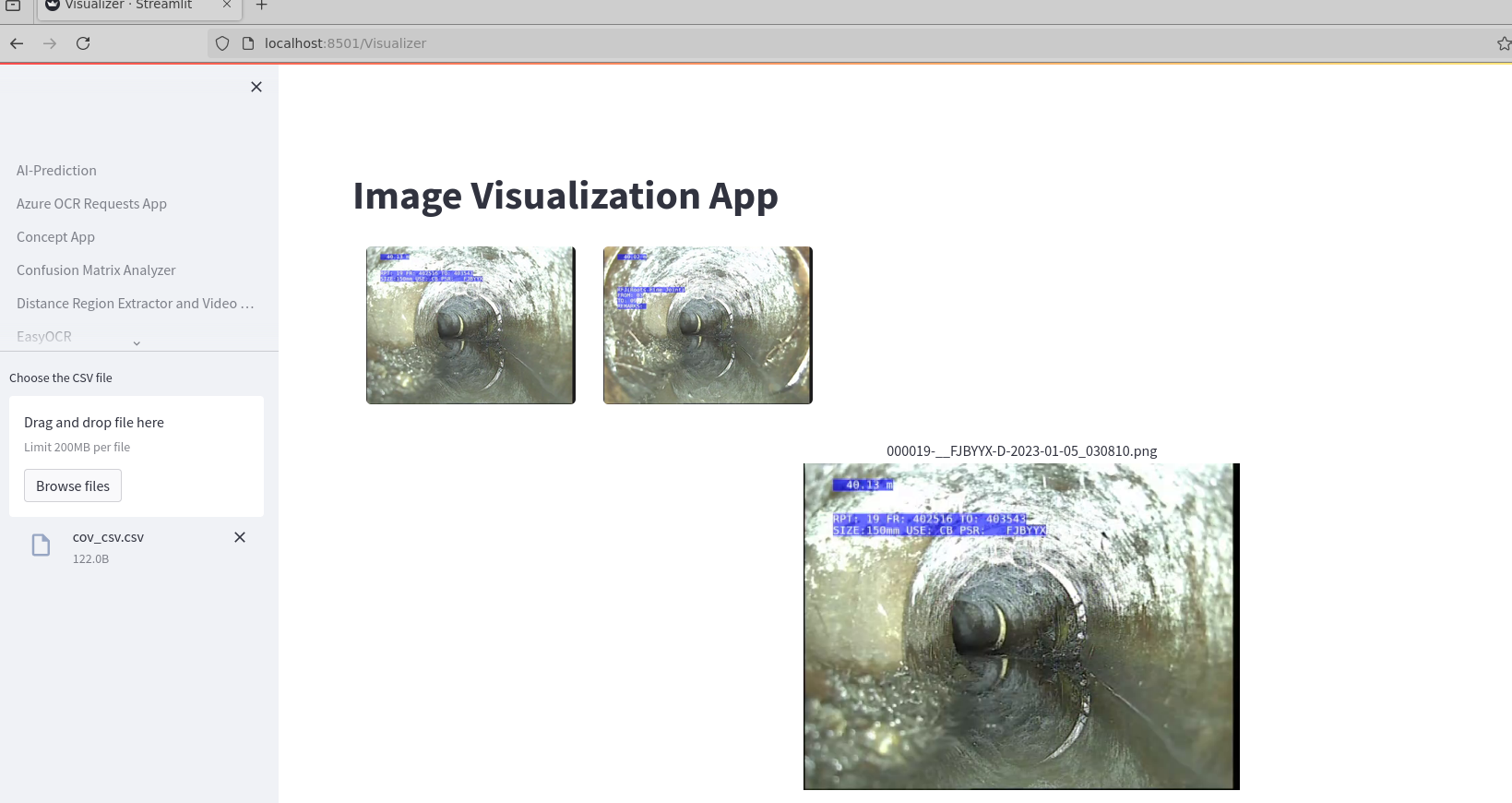
Task: Open a new browser tab
Action: click(x=262, y=6)
